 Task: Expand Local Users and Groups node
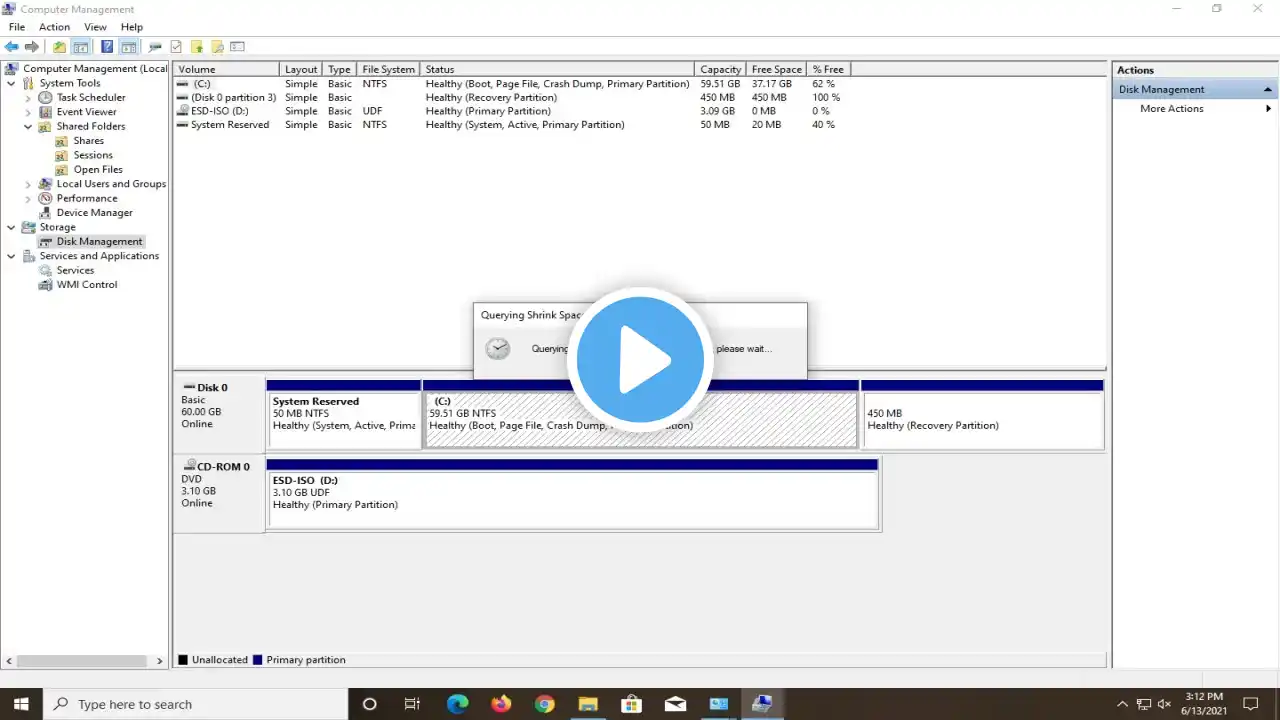click(x=28, y=184)
